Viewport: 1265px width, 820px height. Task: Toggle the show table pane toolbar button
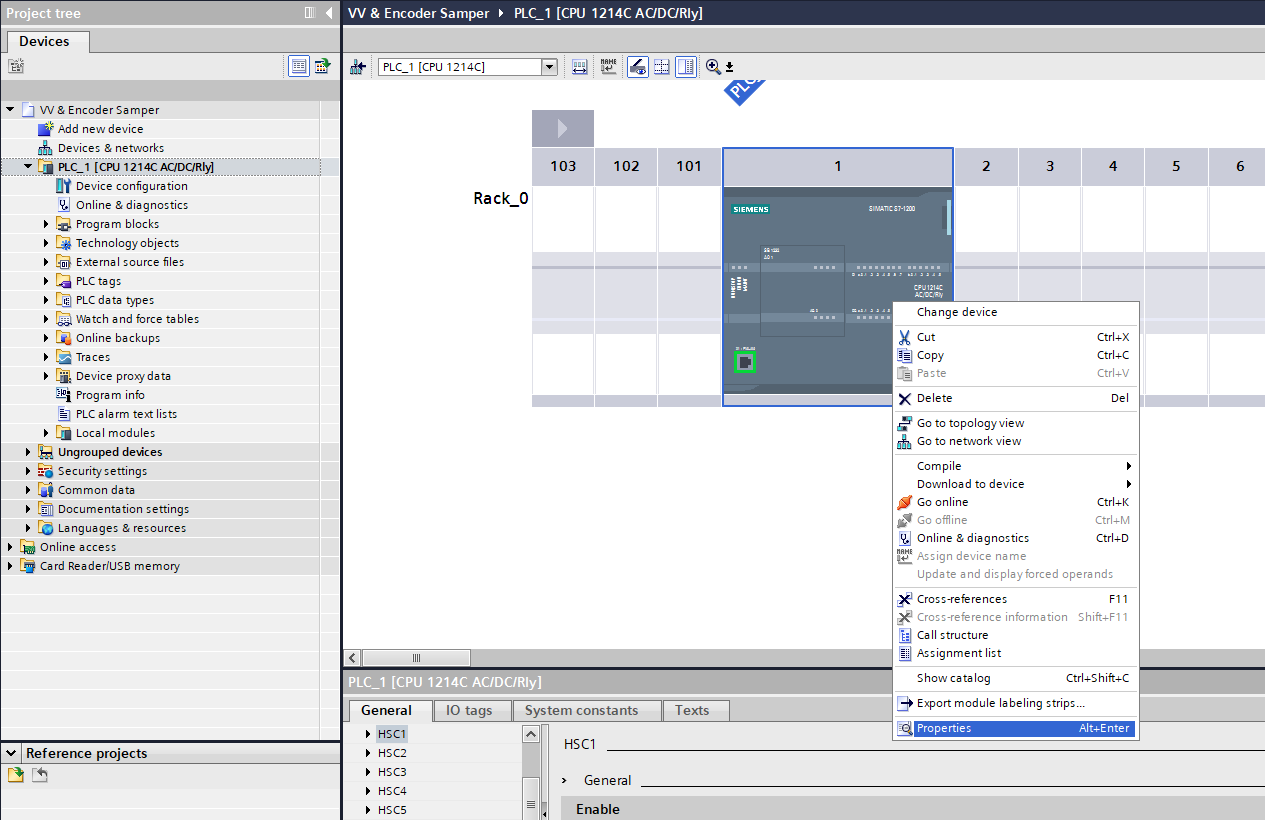[686, 67]
